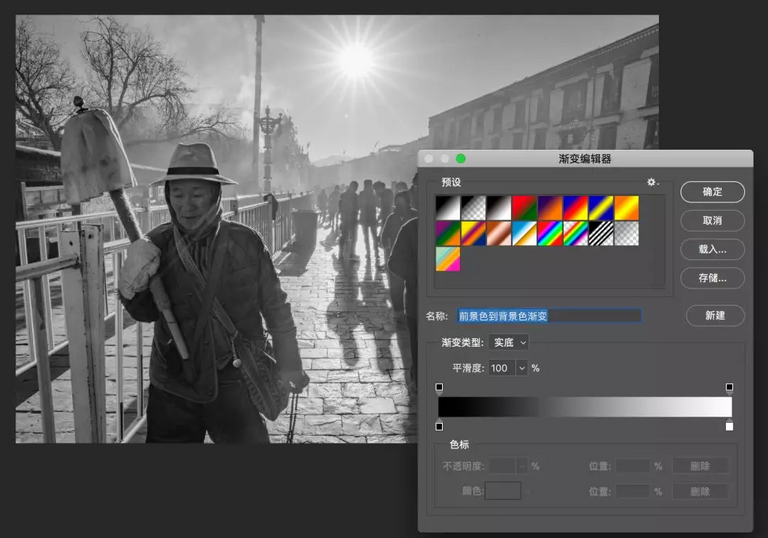Click the 名称 gradient name text field
The width and height of the screenshot is (768, 538).
coord(548,316)
